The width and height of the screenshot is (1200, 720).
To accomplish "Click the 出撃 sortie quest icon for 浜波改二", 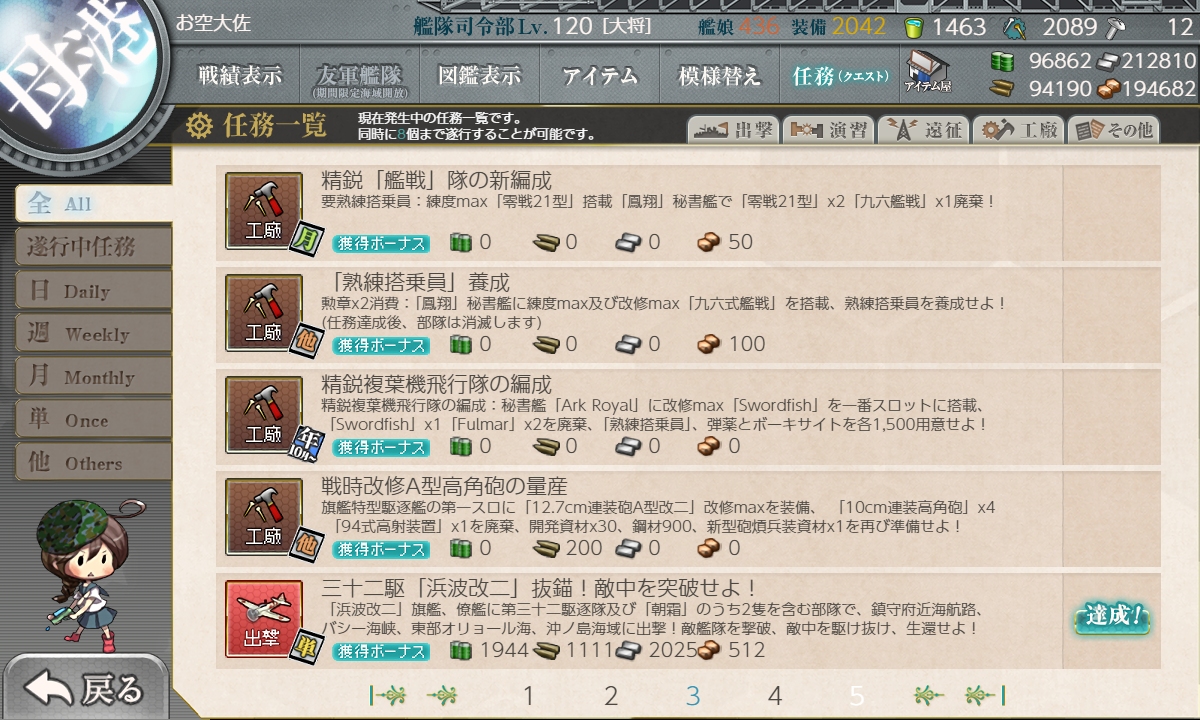I will 264,620.
